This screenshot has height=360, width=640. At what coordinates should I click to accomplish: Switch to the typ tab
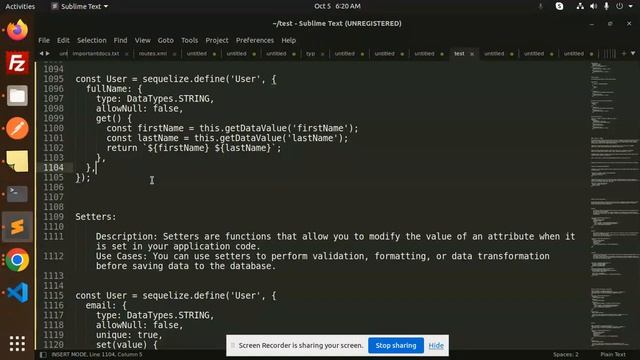(x=311, y=54)
